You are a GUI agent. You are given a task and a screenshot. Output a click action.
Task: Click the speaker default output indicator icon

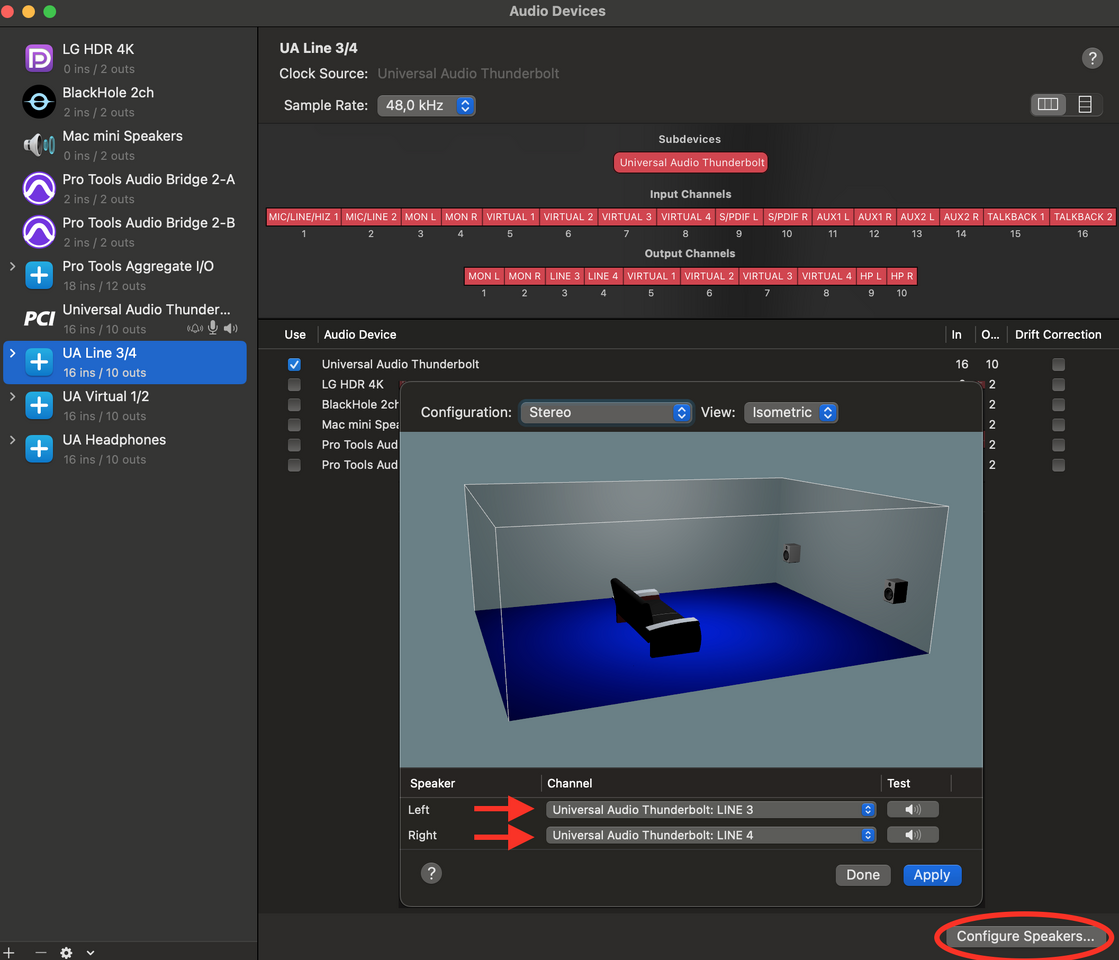point(231,328)
